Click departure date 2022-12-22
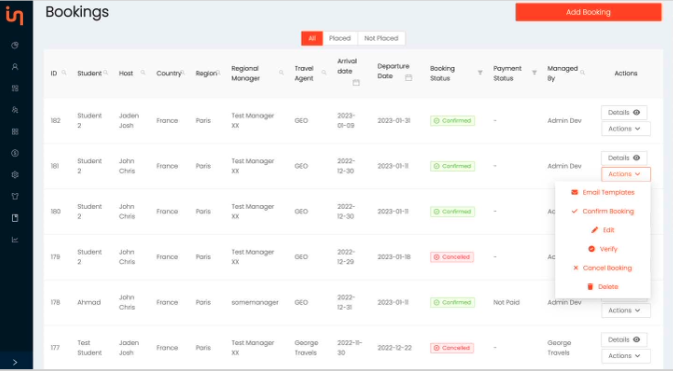Image resolution: width=673 pixels, height=371 pixels. 394,348
